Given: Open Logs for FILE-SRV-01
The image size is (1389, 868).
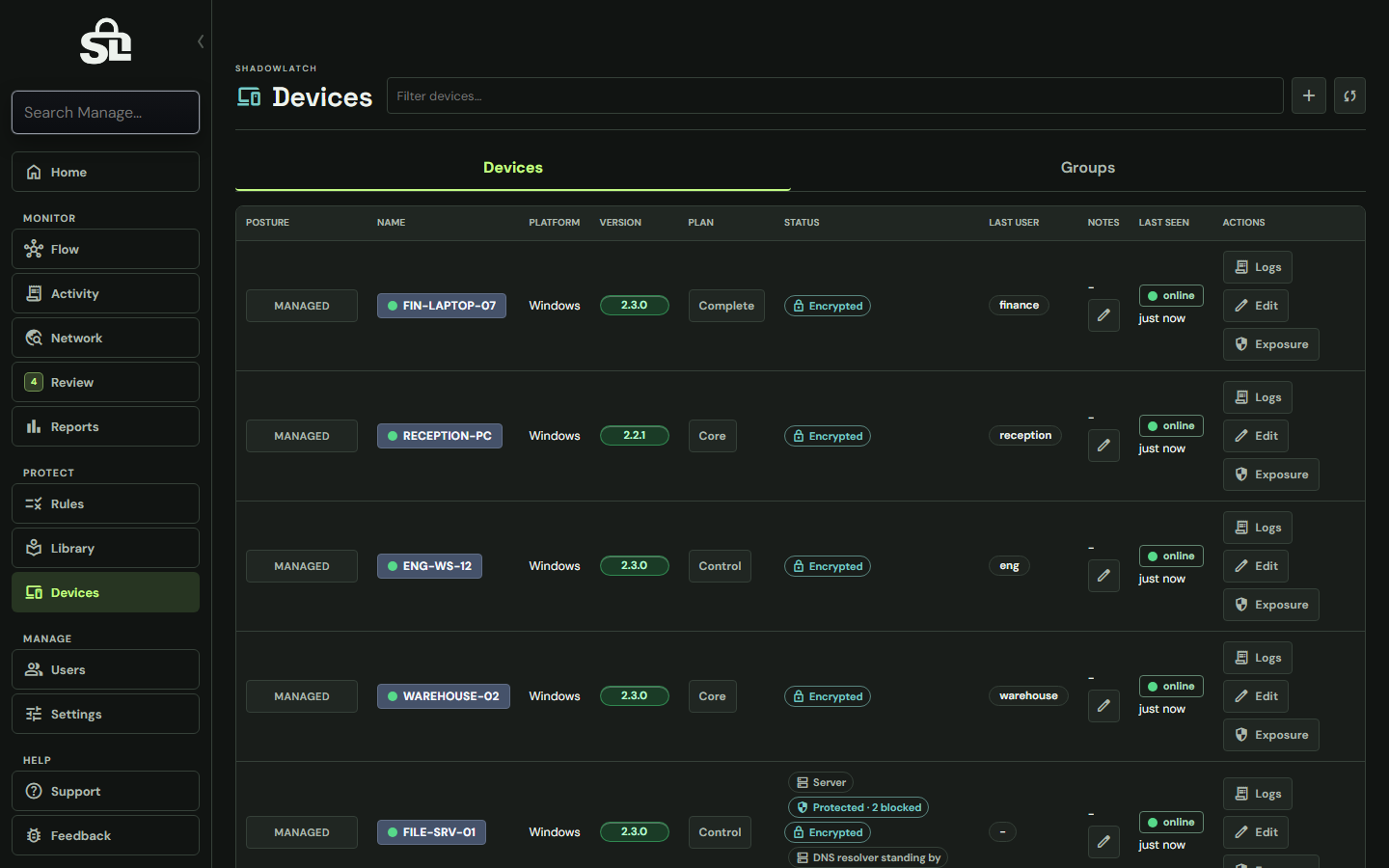Looking at the screenshot, I should click(x=1258, y=794).
